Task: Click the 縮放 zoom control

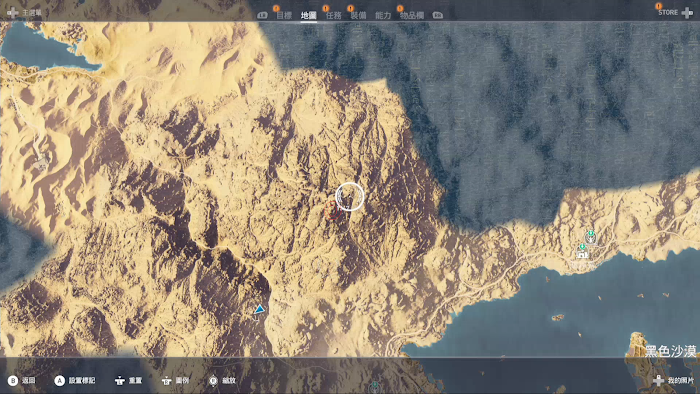Action: [222, 381]
